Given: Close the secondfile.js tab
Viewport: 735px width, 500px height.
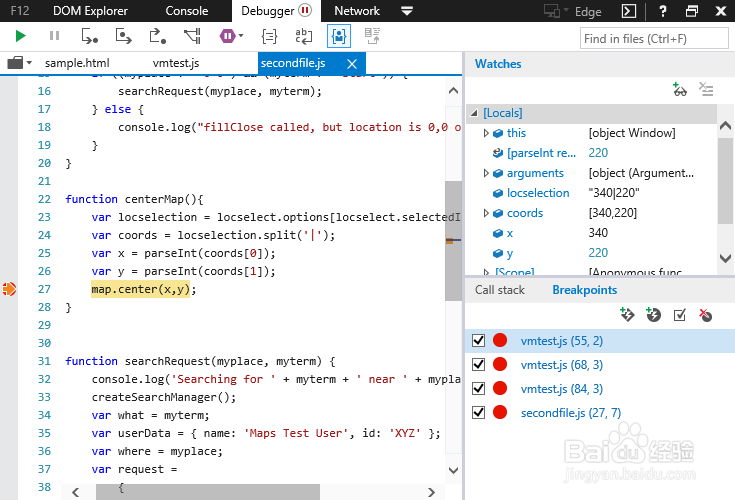Looking at the screenshot, I should pyautogui.click(x=352, y=64).
